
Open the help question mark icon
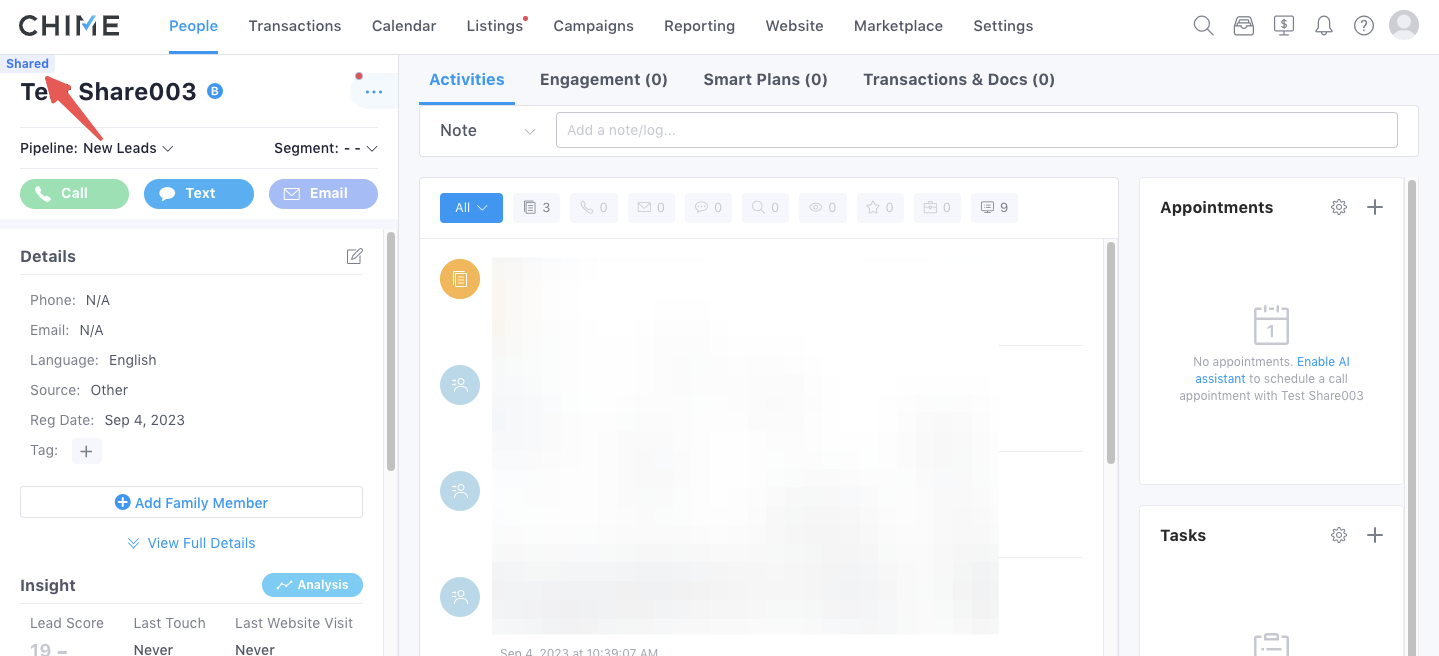click(x=1364, y=26)
